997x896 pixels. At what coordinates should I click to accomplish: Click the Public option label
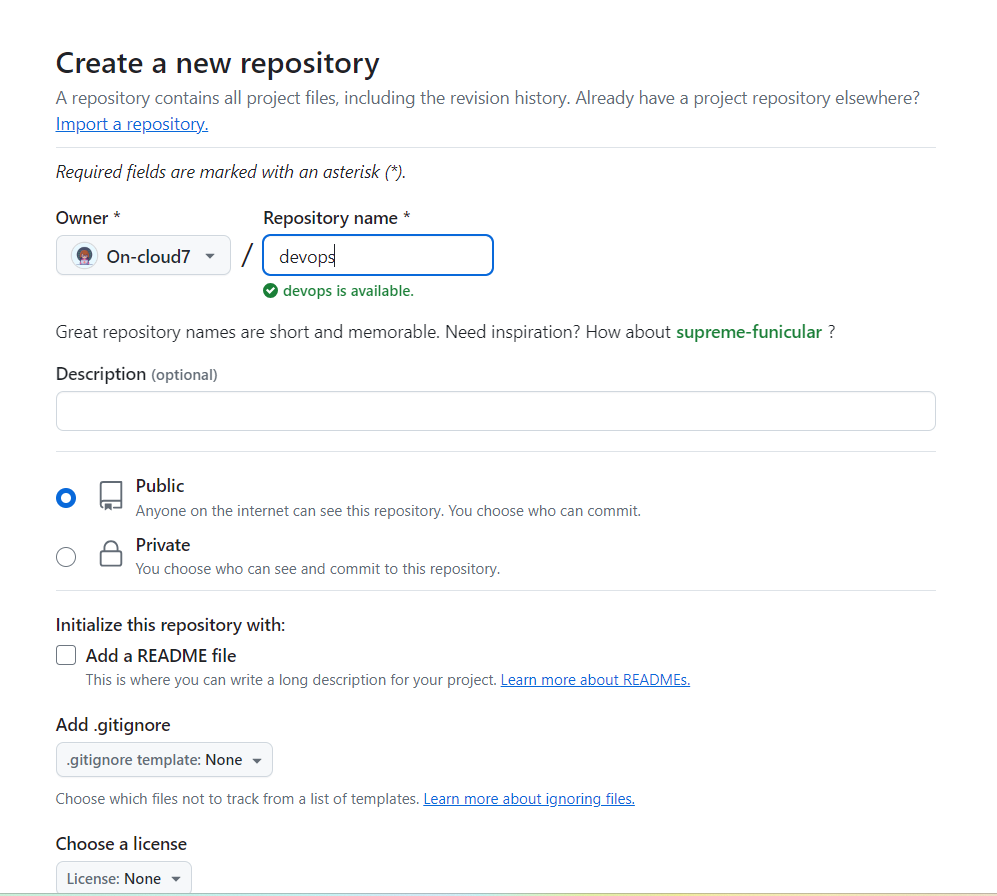coord(160,486)
